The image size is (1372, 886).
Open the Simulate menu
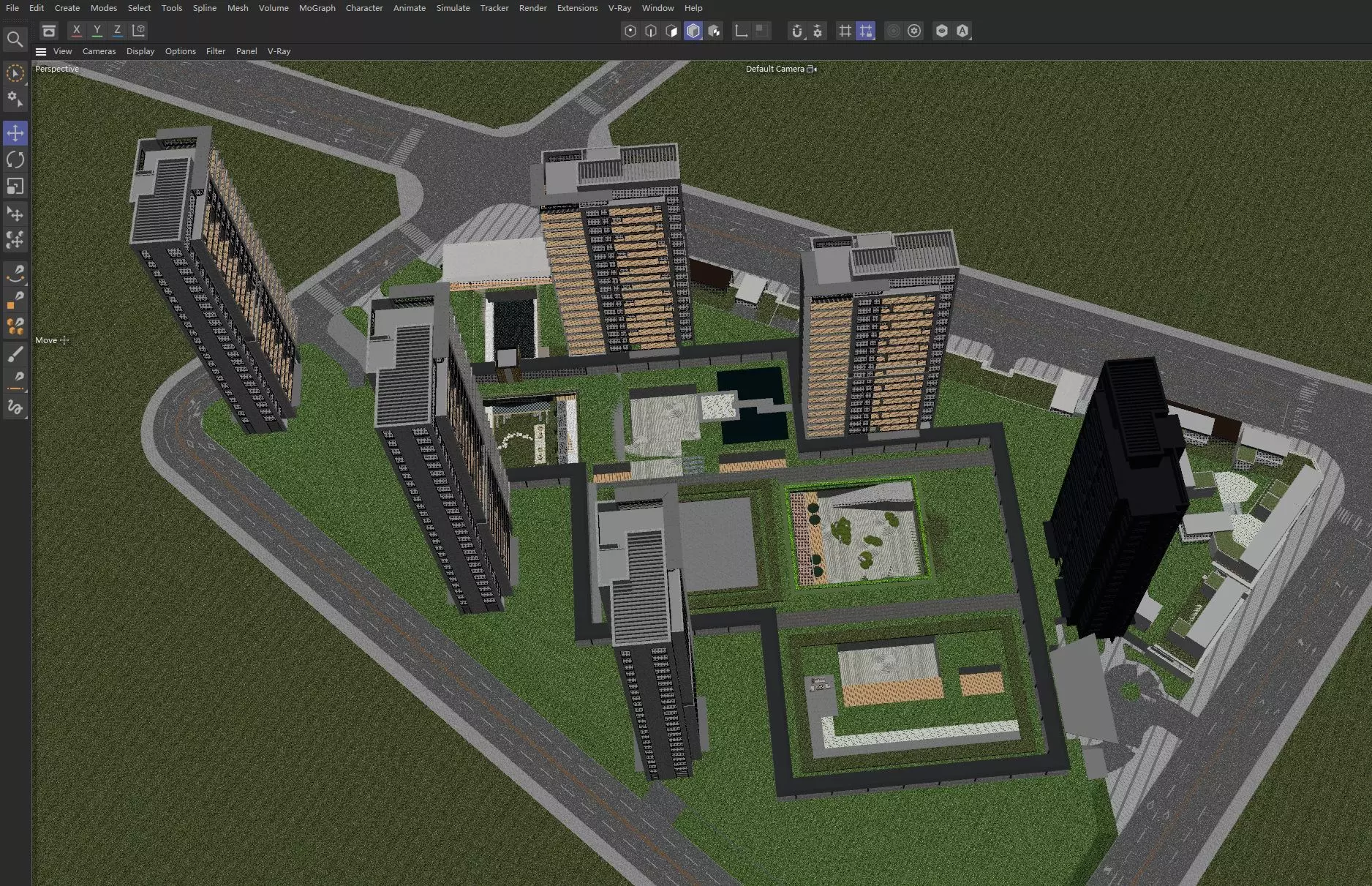(453, 8)
